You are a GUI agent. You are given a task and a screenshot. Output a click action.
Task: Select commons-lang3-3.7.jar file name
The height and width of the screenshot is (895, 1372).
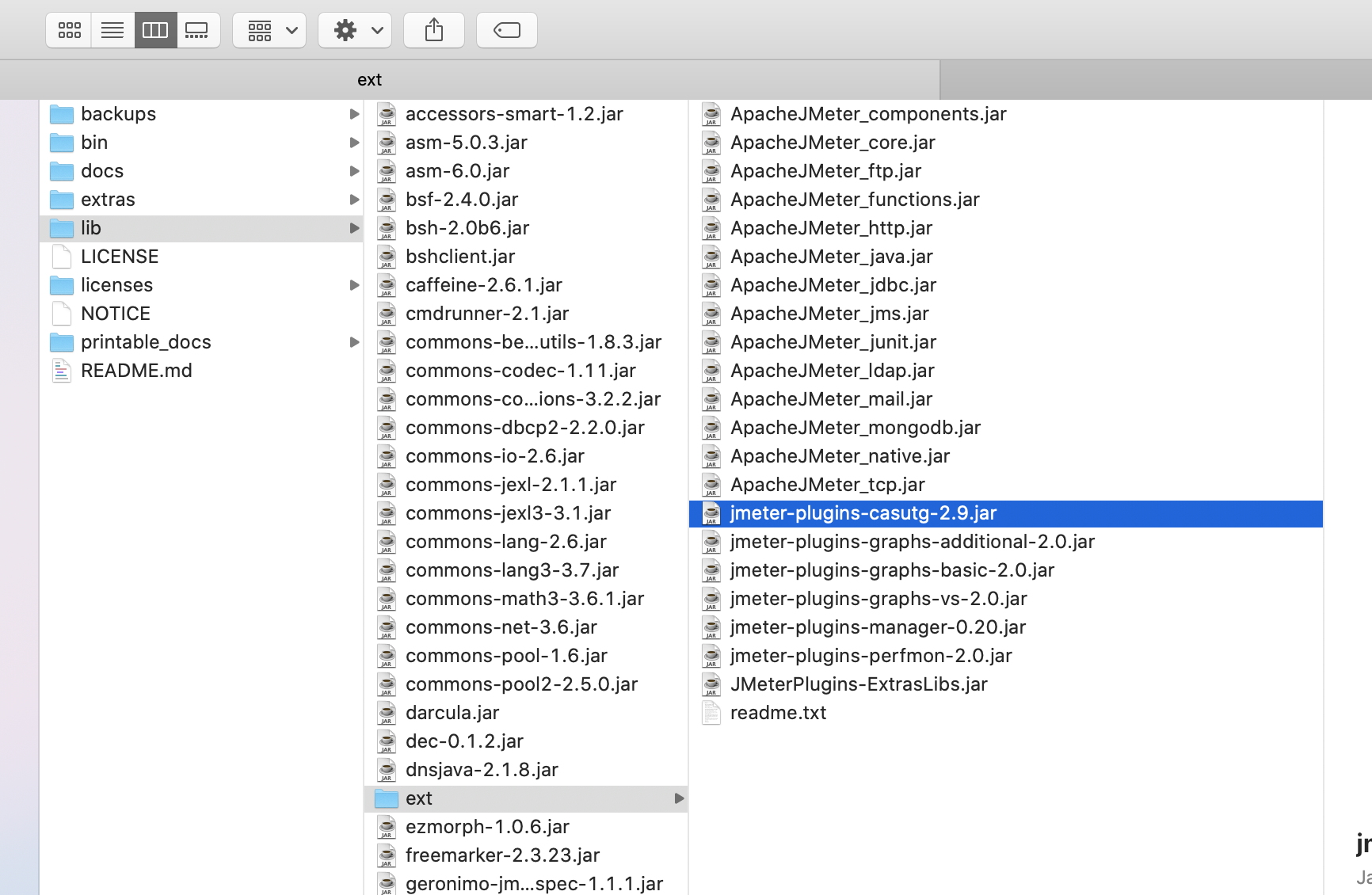[x=513, y=570]
